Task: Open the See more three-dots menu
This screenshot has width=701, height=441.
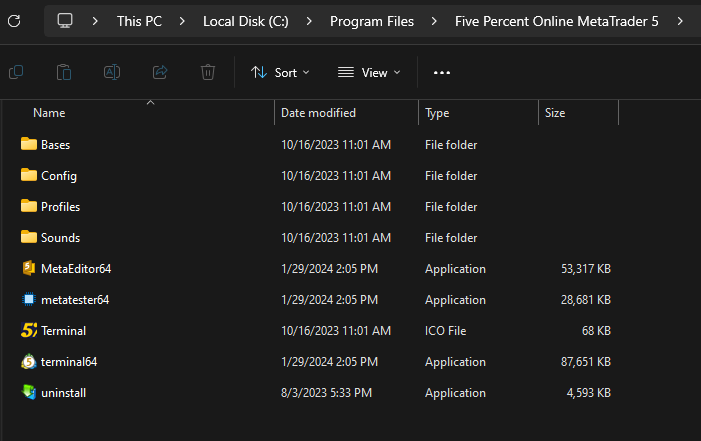Action: pyautogui.click(x=442, y=72)
